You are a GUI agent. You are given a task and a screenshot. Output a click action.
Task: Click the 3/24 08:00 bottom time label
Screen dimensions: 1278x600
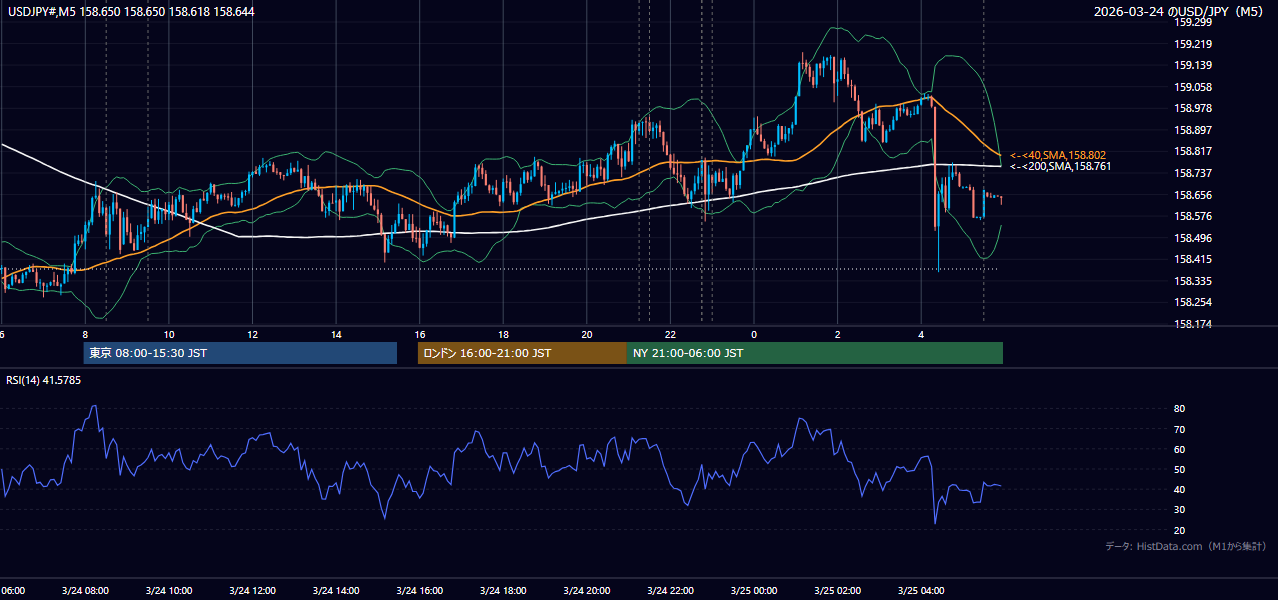point(85,590)
